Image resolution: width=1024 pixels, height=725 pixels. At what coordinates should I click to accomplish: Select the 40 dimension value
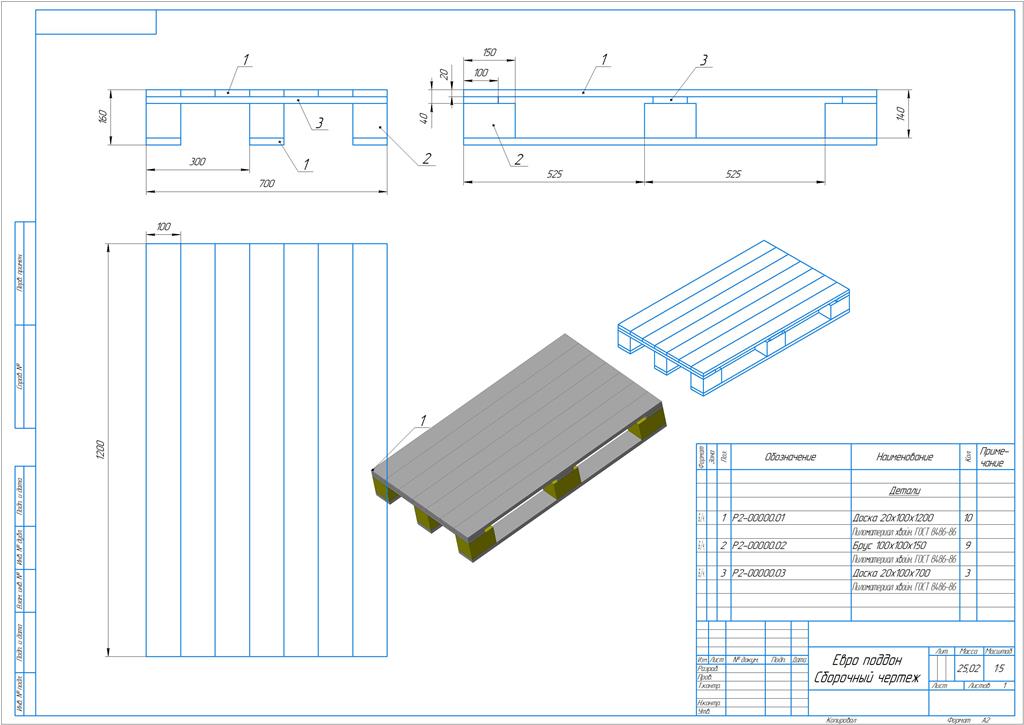(x=423, y=118)
